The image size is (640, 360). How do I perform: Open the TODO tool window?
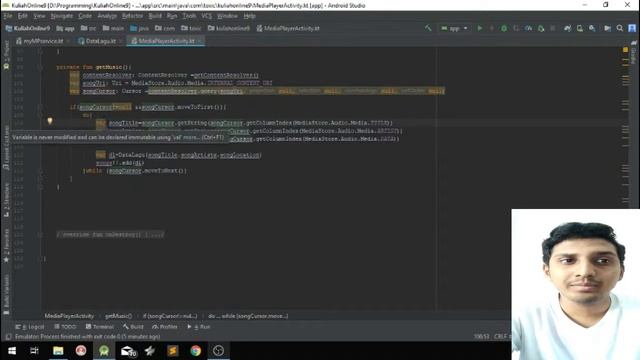coord(65,327)
